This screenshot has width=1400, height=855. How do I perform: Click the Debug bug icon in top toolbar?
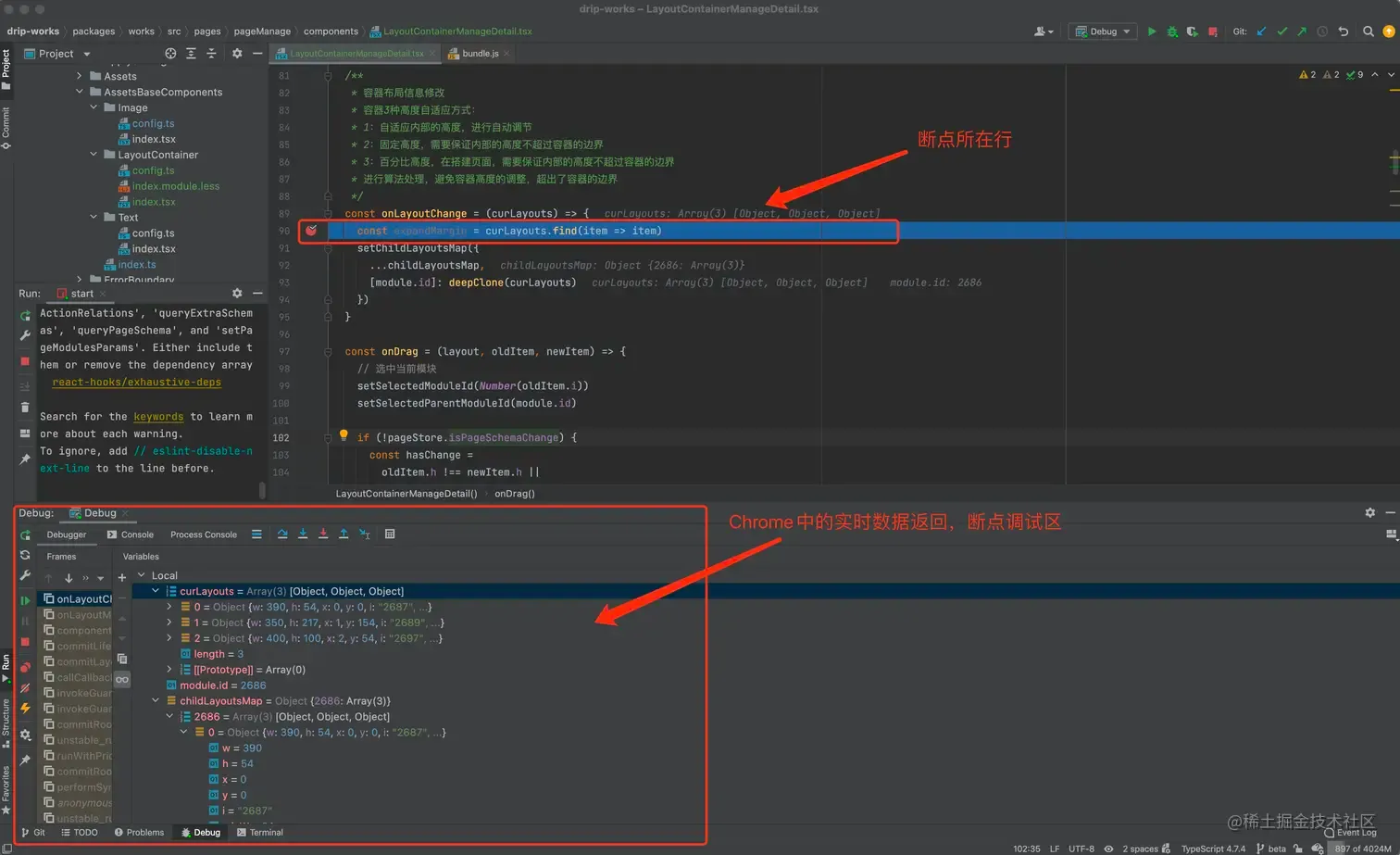[1172, 31]
